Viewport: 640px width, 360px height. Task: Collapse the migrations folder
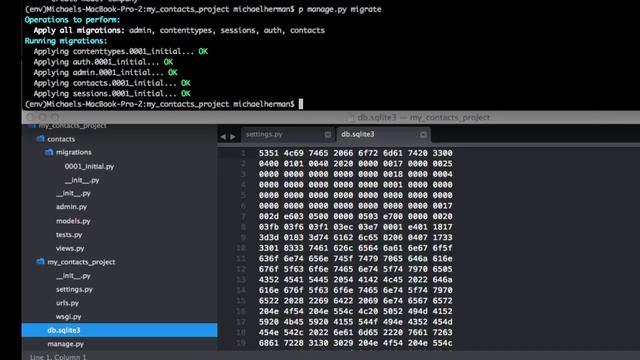tap(73, 152)
